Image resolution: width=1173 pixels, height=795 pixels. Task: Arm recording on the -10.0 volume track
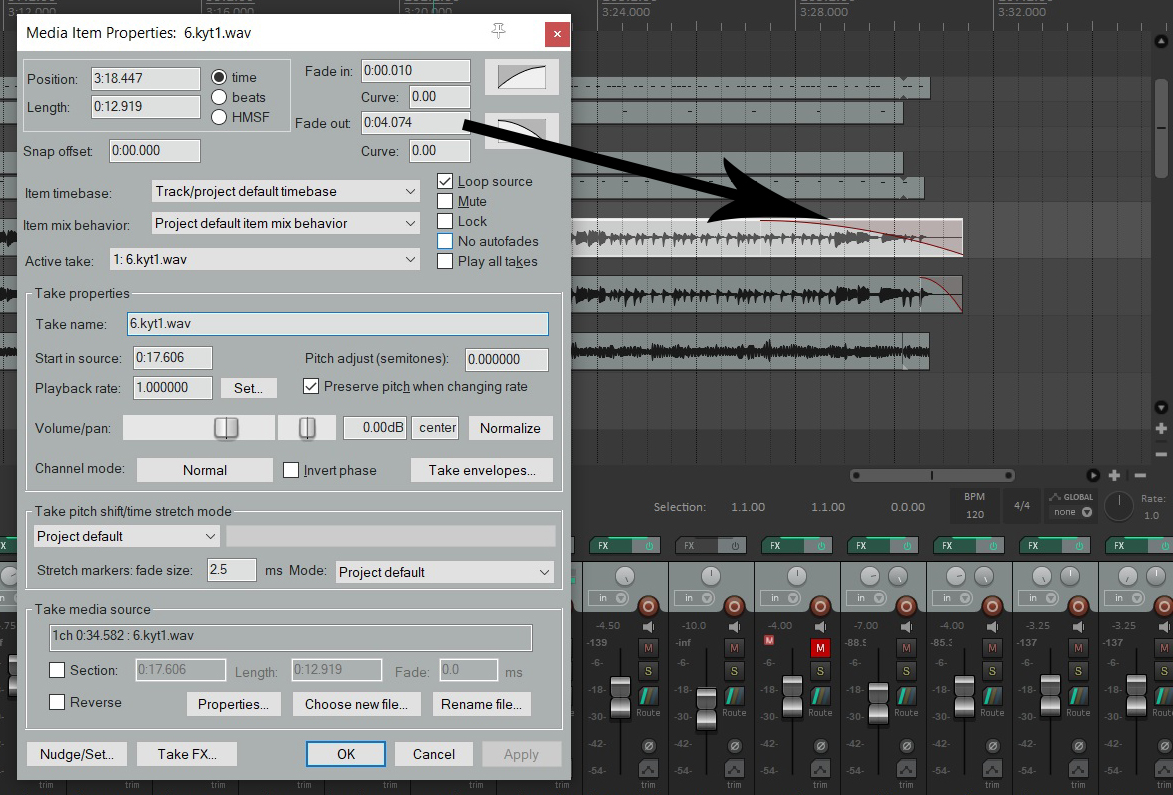pyautogui.click(x=734, y=606)
